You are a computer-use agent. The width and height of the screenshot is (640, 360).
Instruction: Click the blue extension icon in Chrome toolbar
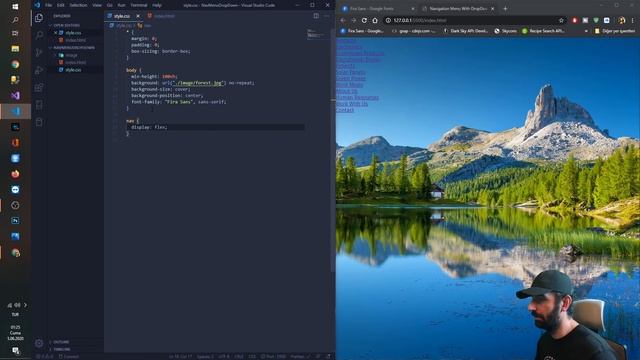click(x=607, y=20)
